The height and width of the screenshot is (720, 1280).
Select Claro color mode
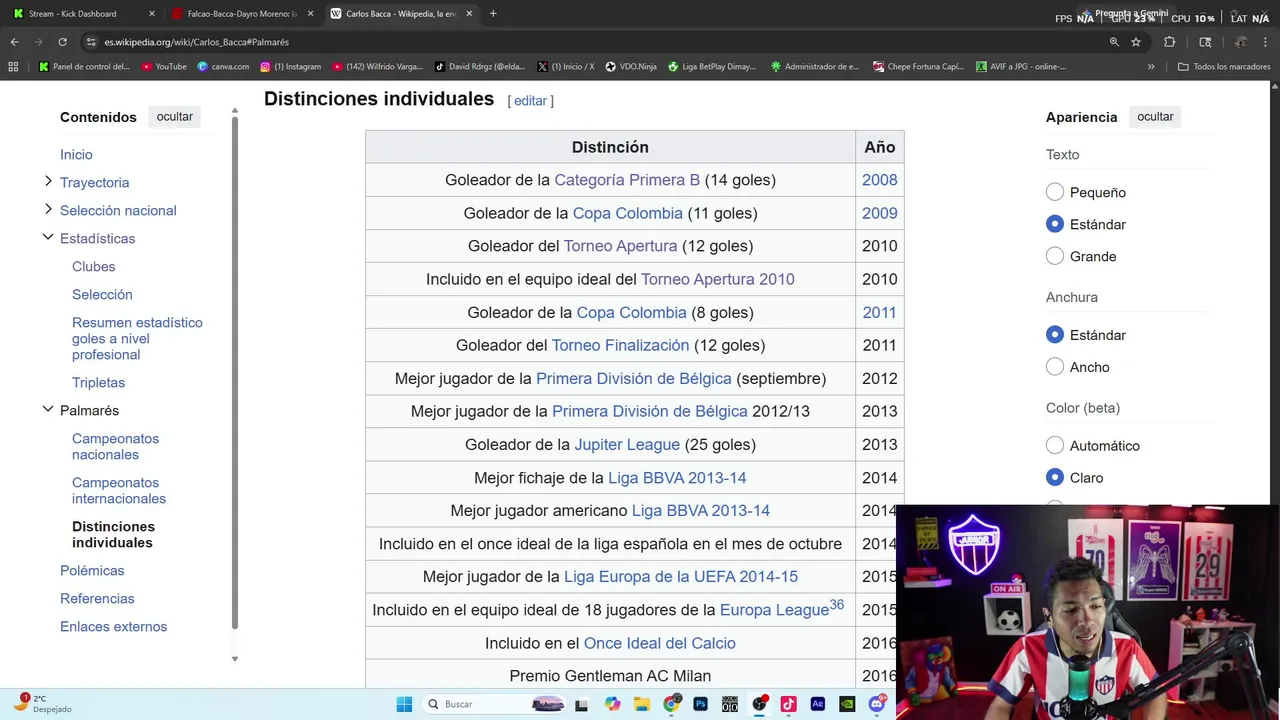1055,477
